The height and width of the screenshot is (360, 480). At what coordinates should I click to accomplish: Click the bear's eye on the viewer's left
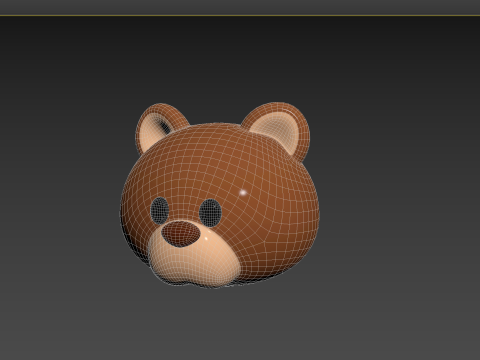point(160,210)
